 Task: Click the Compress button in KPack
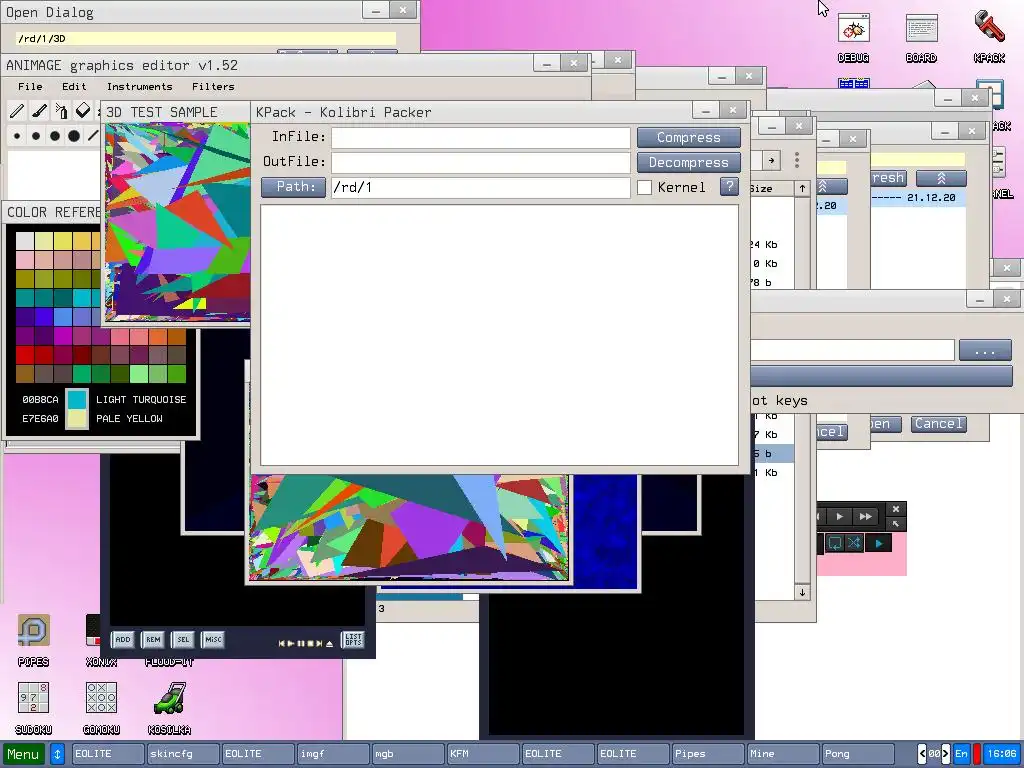(688, 137)
